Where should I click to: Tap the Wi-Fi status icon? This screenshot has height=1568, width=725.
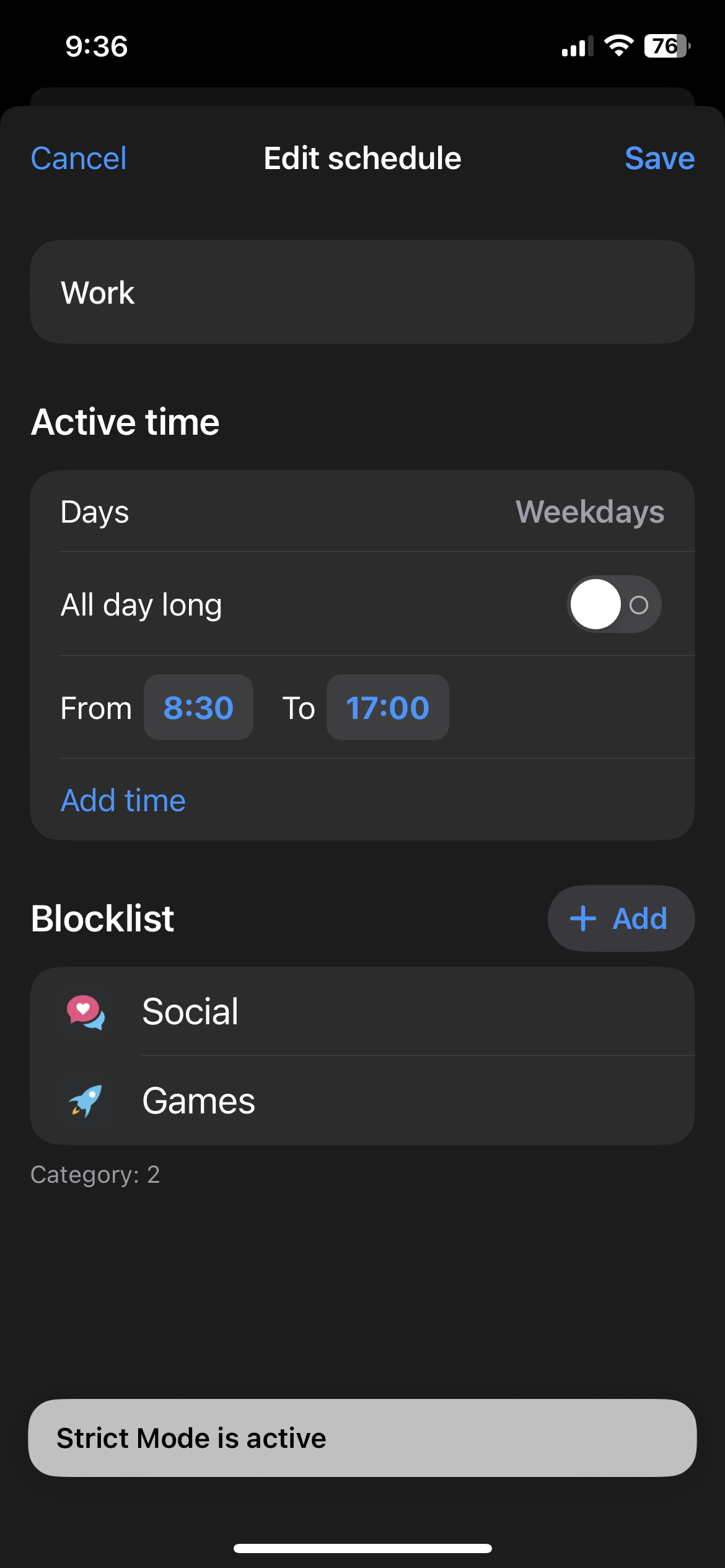[618, 46]
